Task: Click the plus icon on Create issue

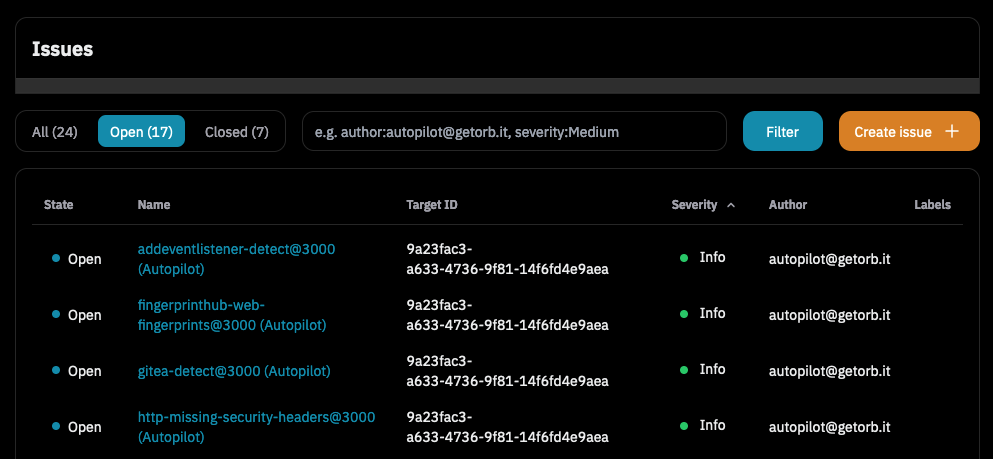Action: pyautogui.click(x=951, y=131)
